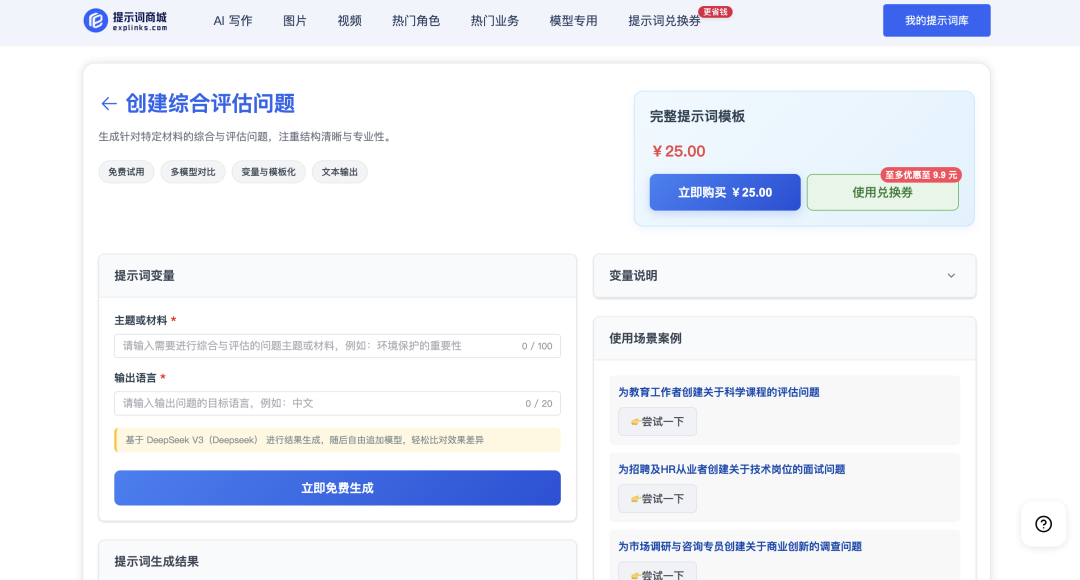Click the 我的提示词库 button

[x=937, y=21]
